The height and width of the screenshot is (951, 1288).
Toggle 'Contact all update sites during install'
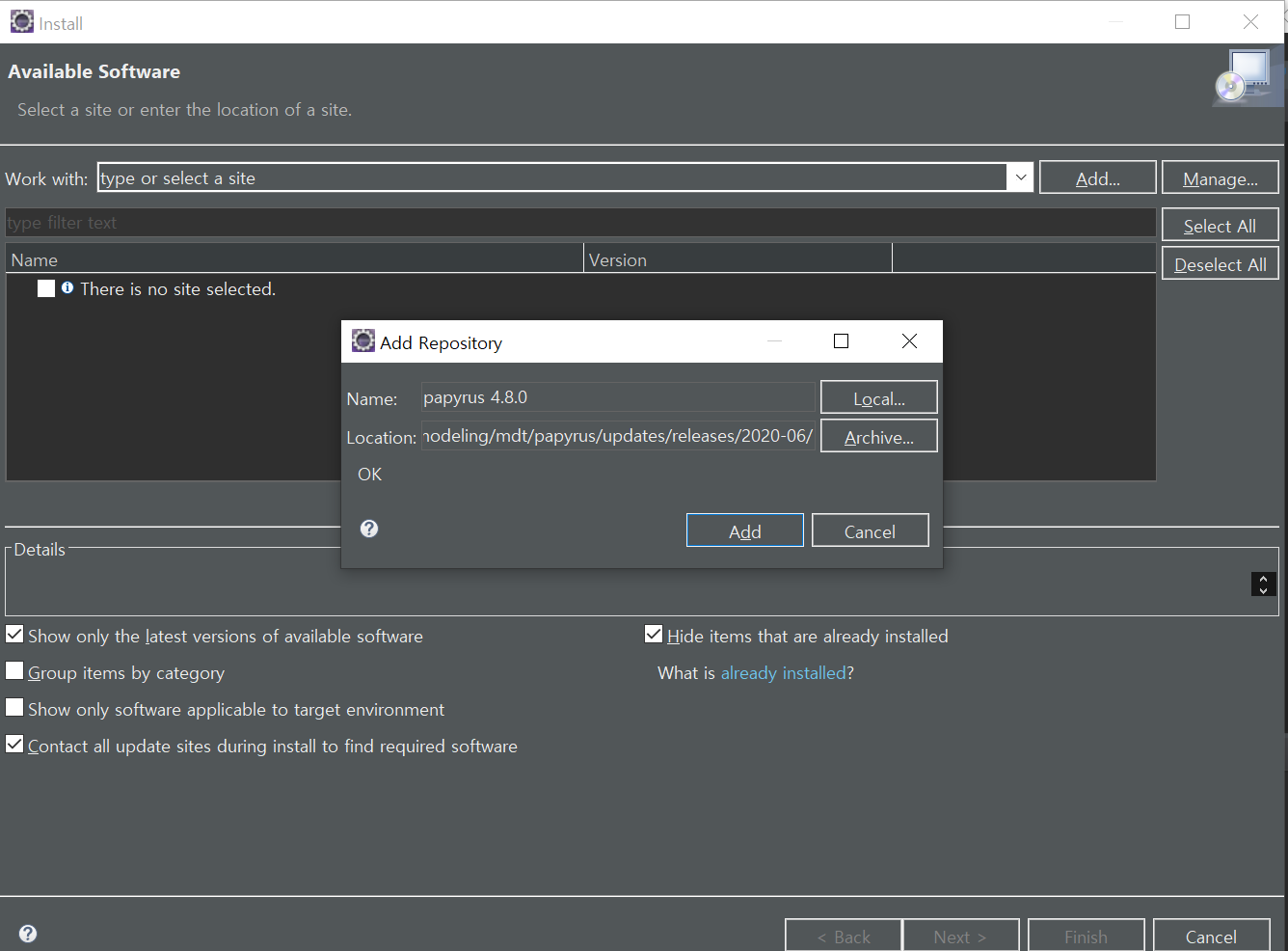pyautogui.click(x=14, y=745)
